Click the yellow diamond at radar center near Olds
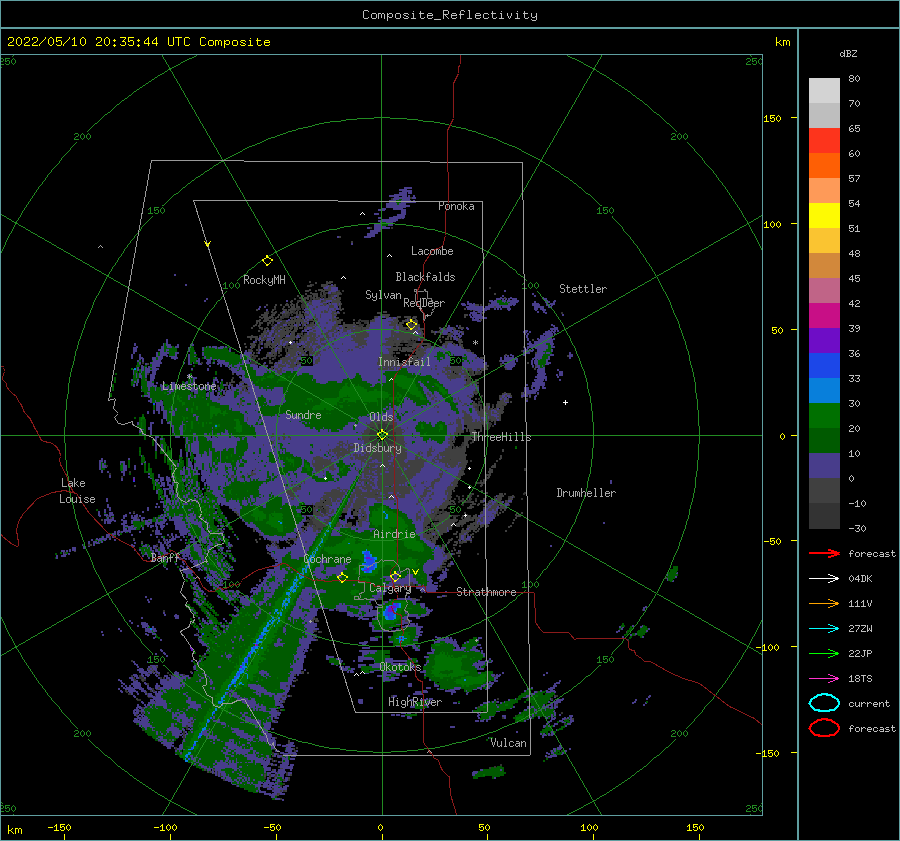The width and height of the screenshot is (900, 841). 382,435
